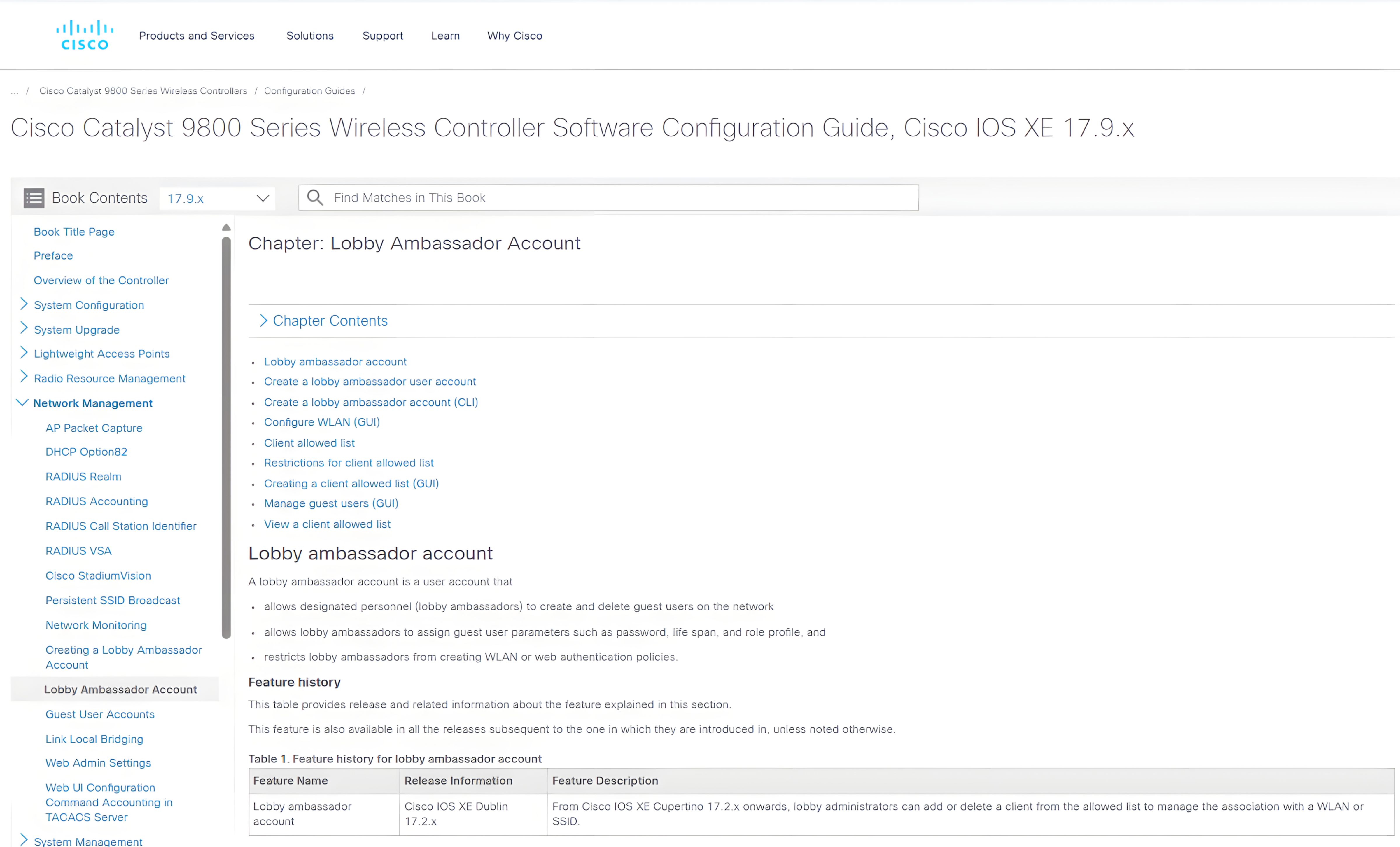Open the Products and Services menu

tap(197, 36)
